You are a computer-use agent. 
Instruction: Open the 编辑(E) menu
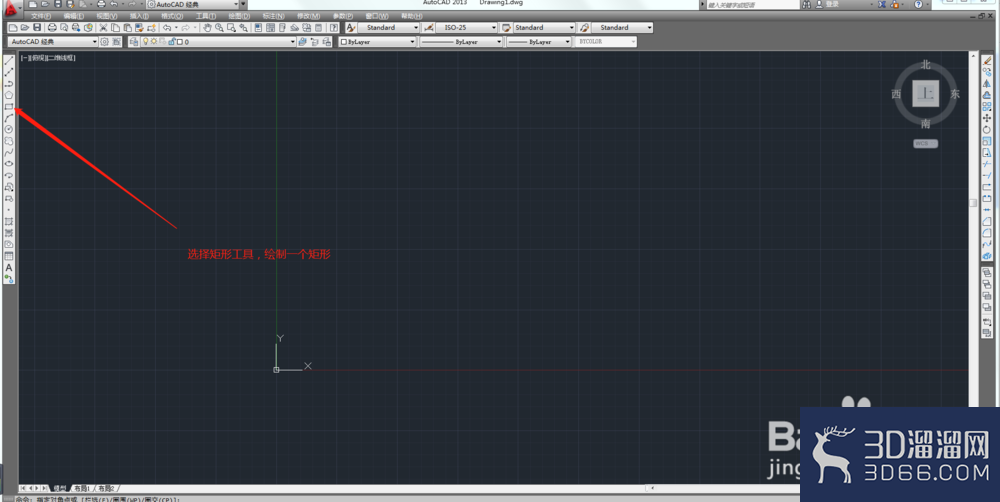(73, 16)
